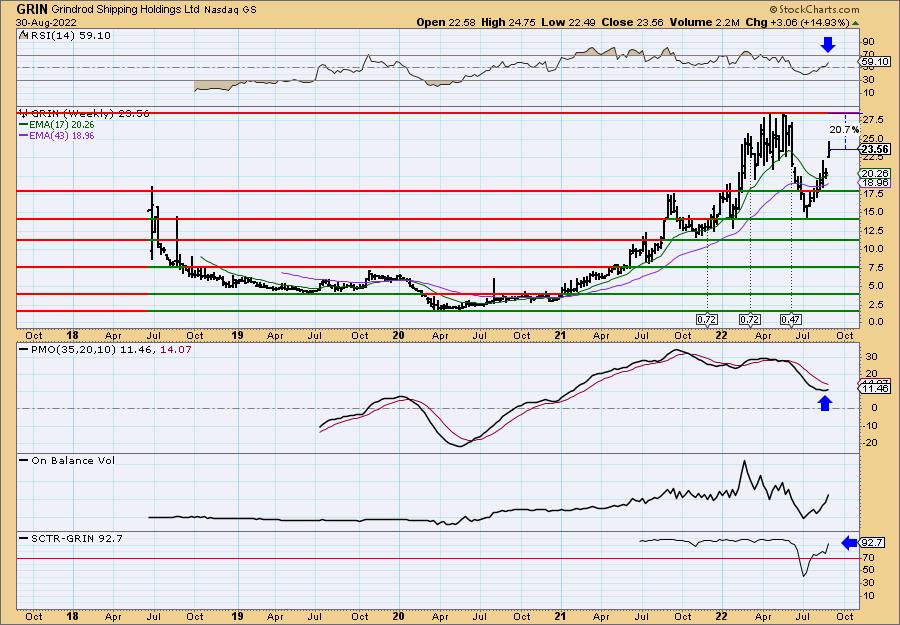The image size is (900, 625).
Task: Click the -20 label on PMO axis
Action: pos(870,442)
